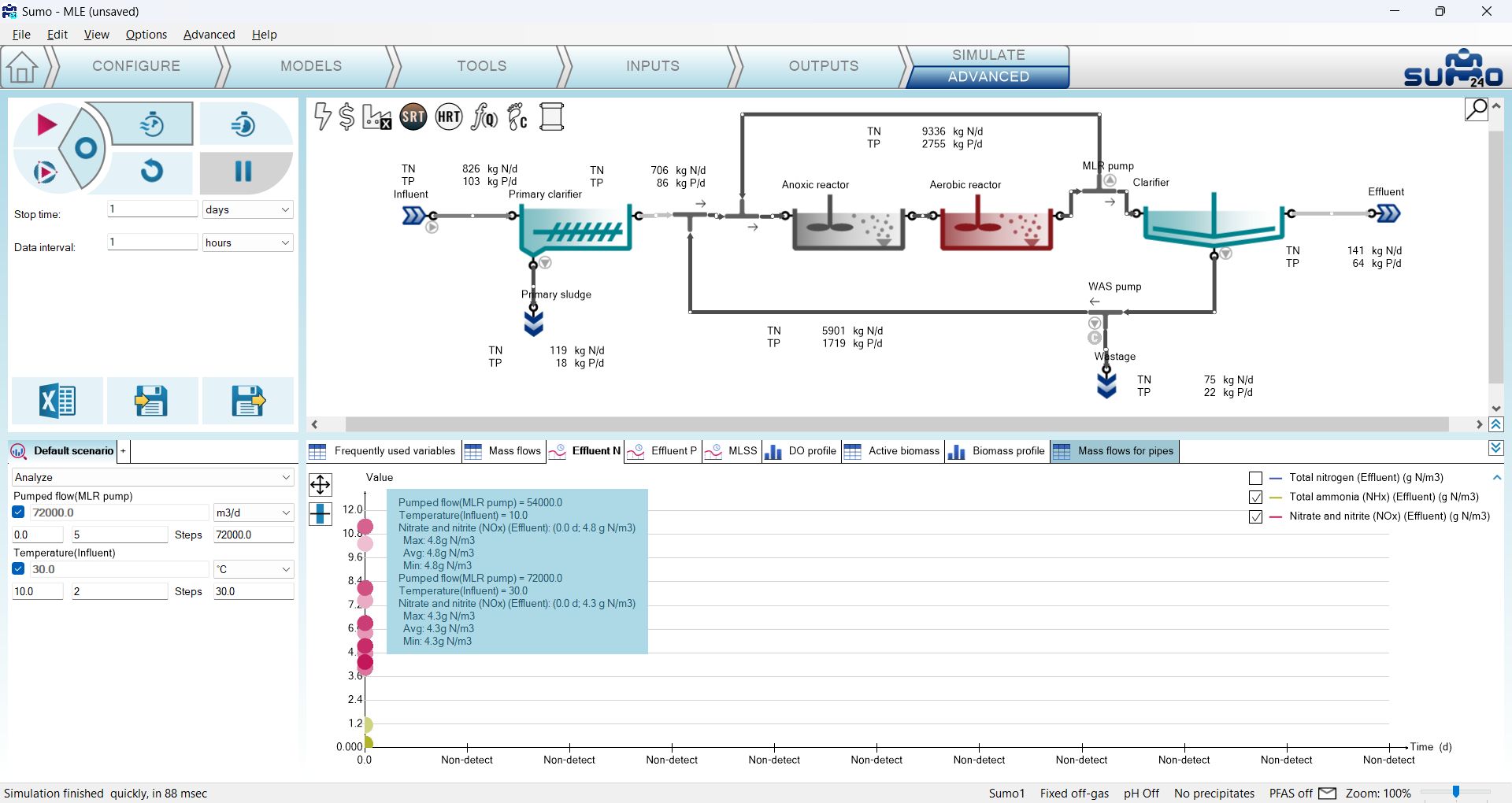
Task: Click the HRT icon in the toolbar
Action: tap(449, 117)
